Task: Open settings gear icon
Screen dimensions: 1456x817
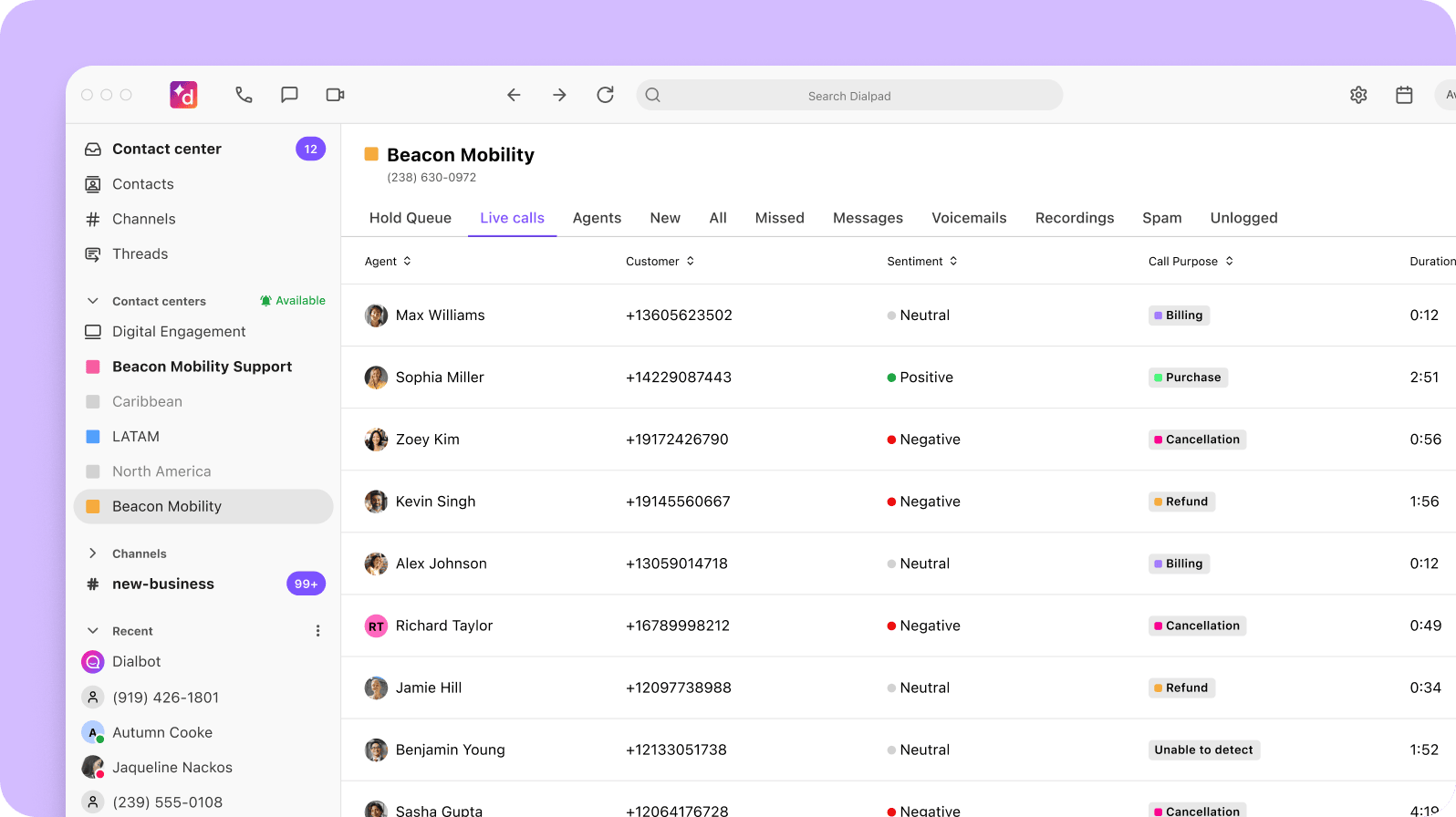Action: tap(1358, 95)
